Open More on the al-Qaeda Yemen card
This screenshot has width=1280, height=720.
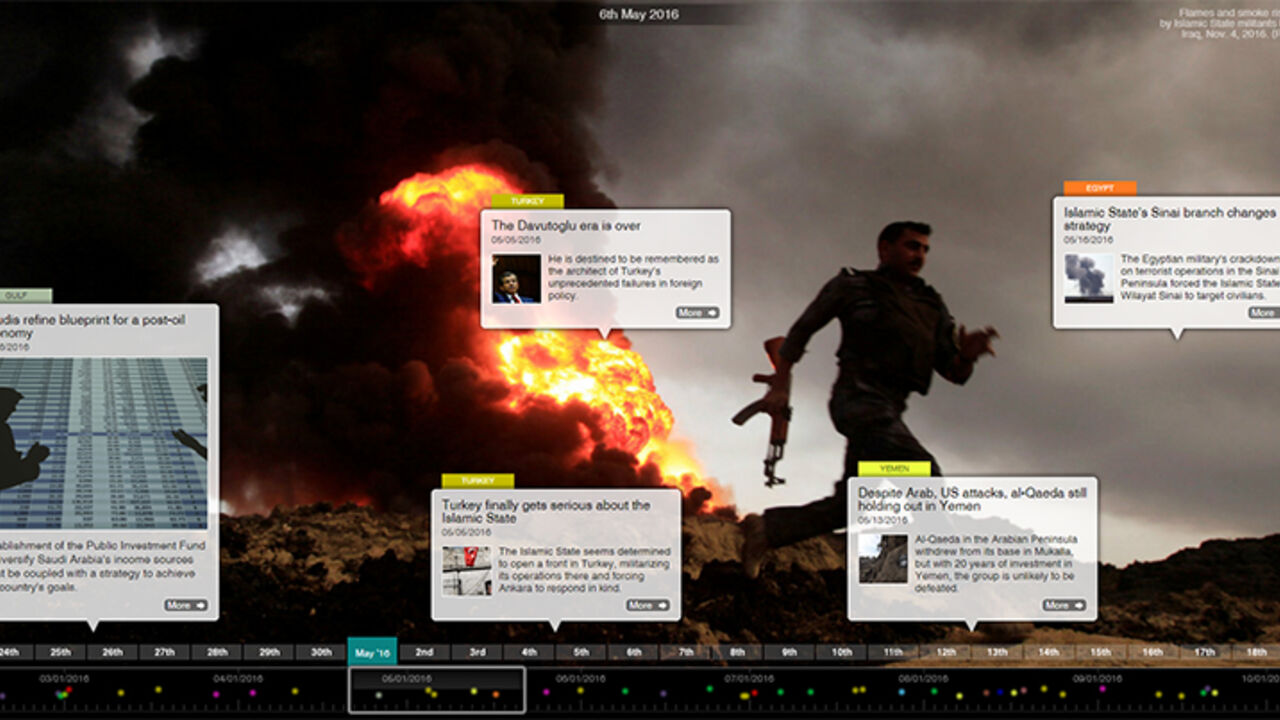pos(1064,605)
